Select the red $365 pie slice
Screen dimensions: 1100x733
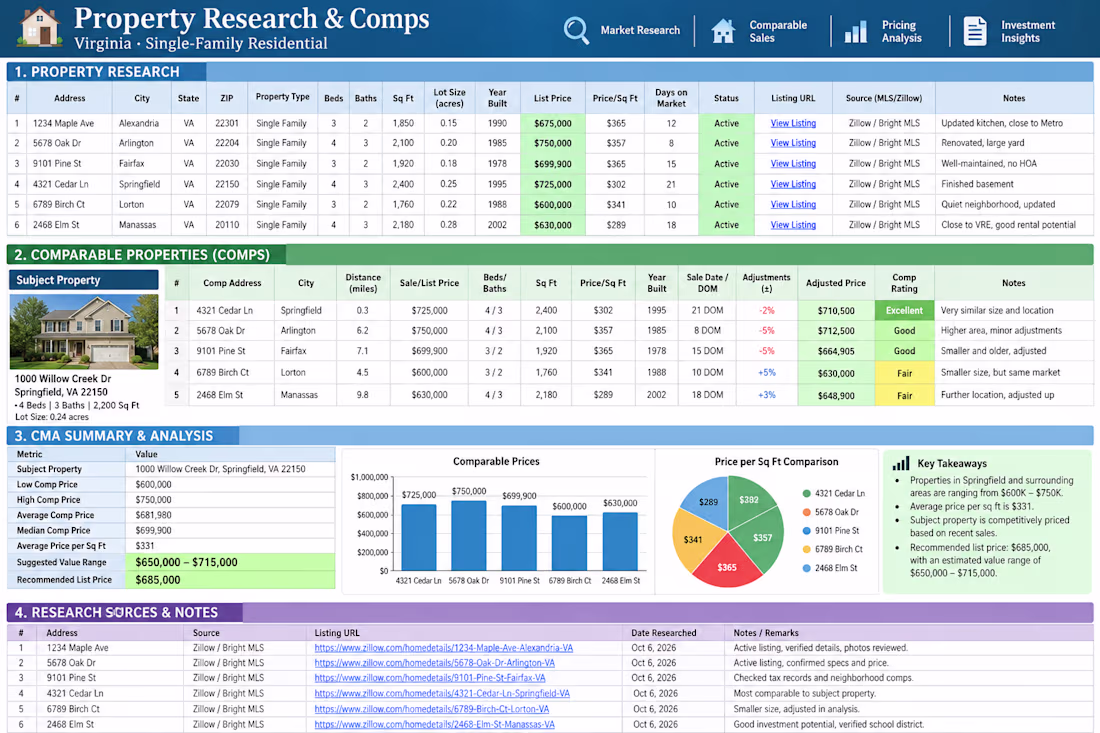[x=727, y=567]
